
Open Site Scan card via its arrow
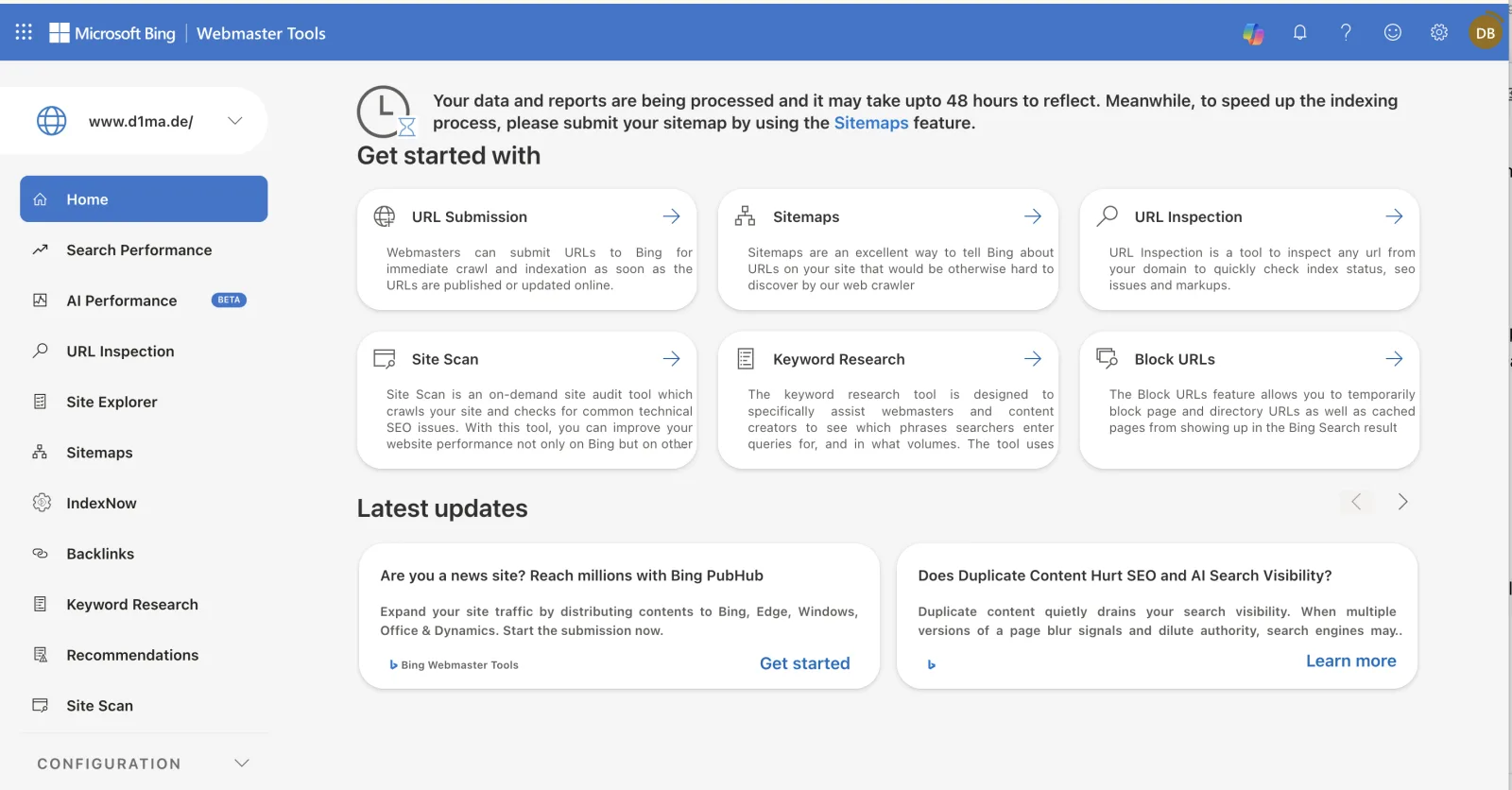(x=672, y=359)
